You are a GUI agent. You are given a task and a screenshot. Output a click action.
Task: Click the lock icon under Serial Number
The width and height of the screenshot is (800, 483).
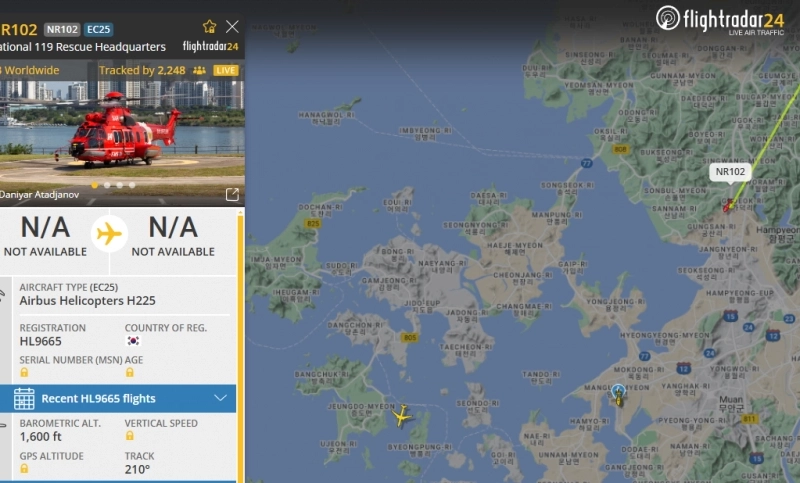click(x=24, y=372)
